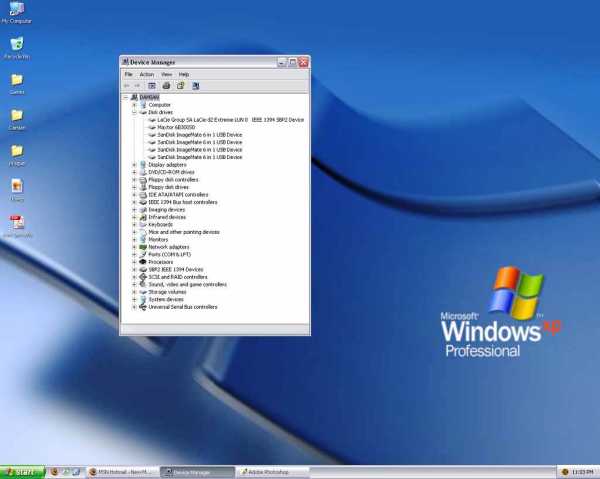Click the Print toolbar icon
Image resolution: width=600 pixels, height=479 pixels.
coord(166,86)
